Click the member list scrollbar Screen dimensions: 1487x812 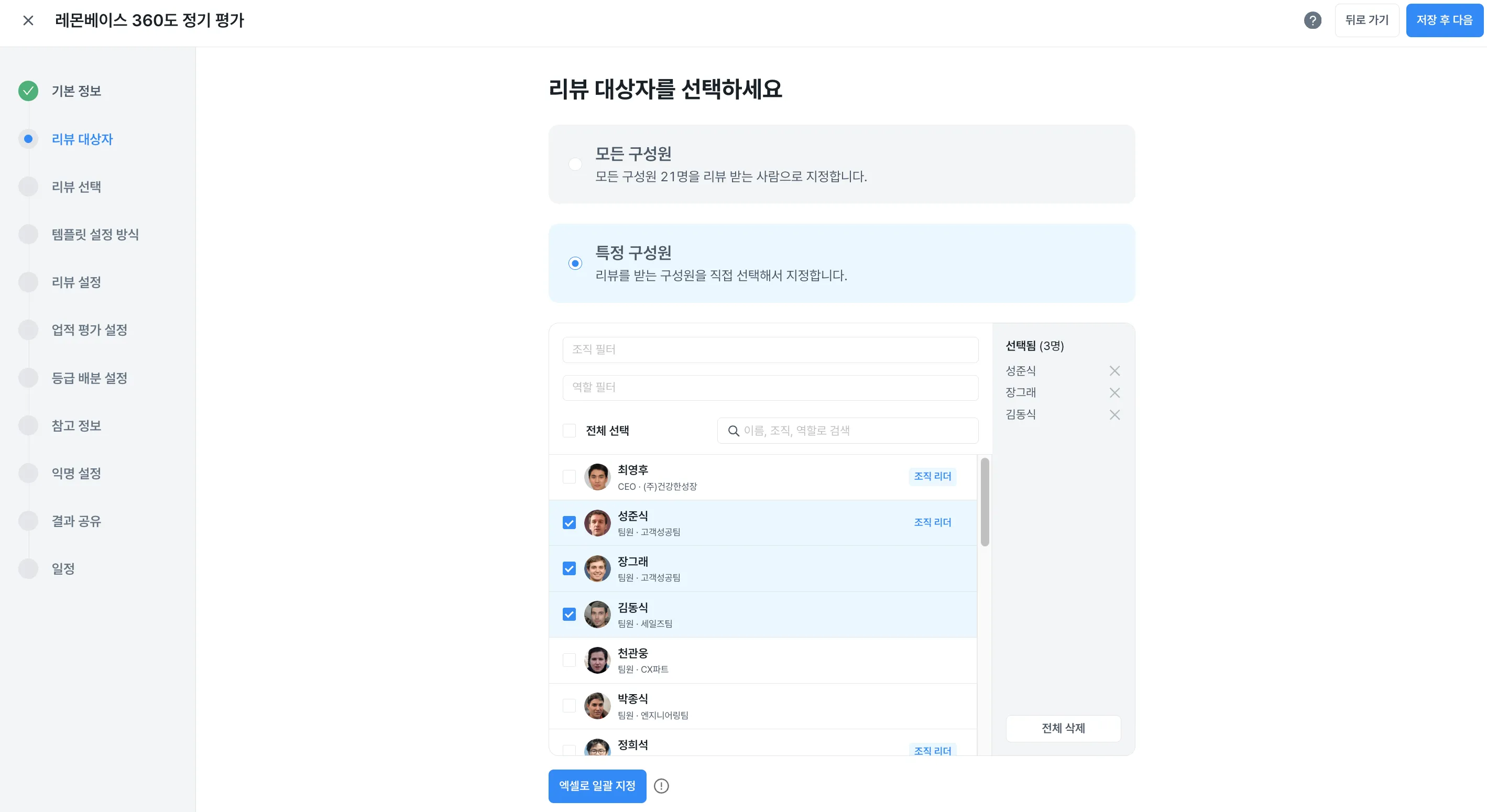984,502
